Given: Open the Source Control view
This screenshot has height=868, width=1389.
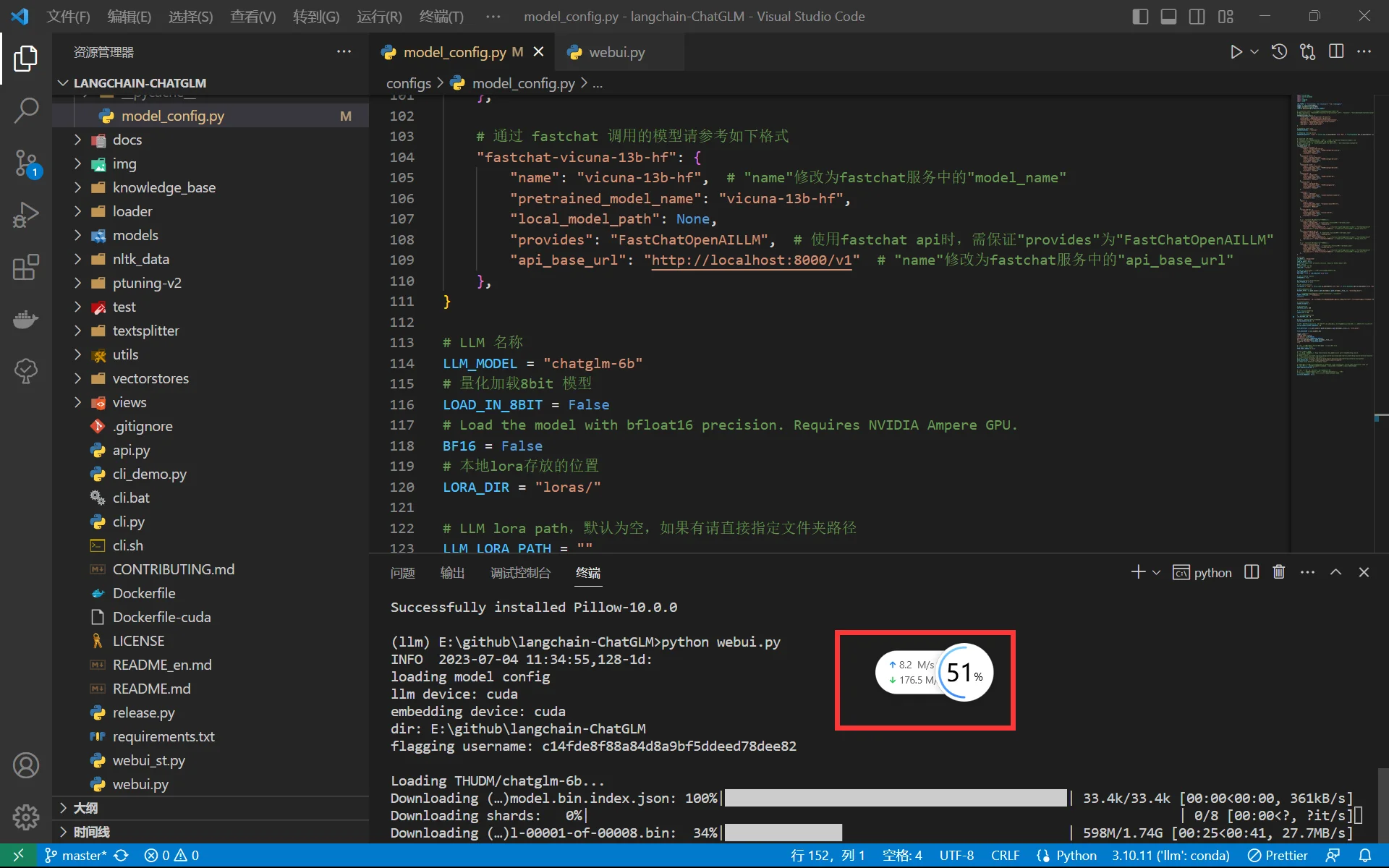Looking at the screenshot, I should tap(26, 163).
